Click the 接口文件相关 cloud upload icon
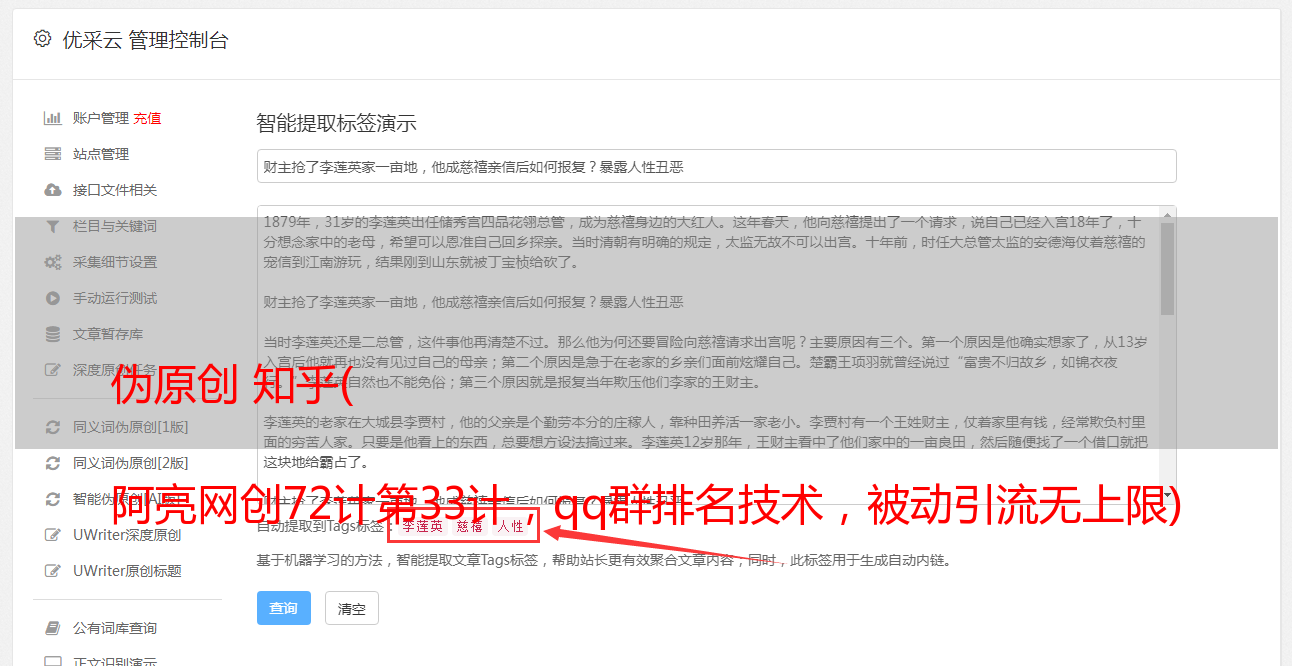Viewport: 1292px width, 666px height. (x=53, y=190)
